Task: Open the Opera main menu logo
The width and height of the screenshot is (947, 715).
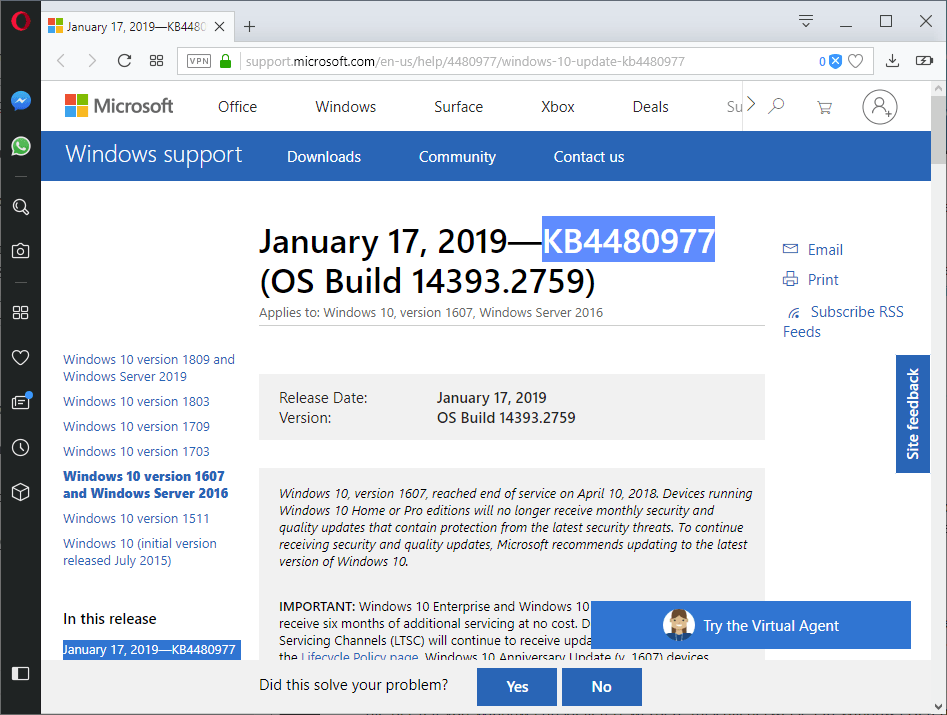Action: (x=21, y=21)
